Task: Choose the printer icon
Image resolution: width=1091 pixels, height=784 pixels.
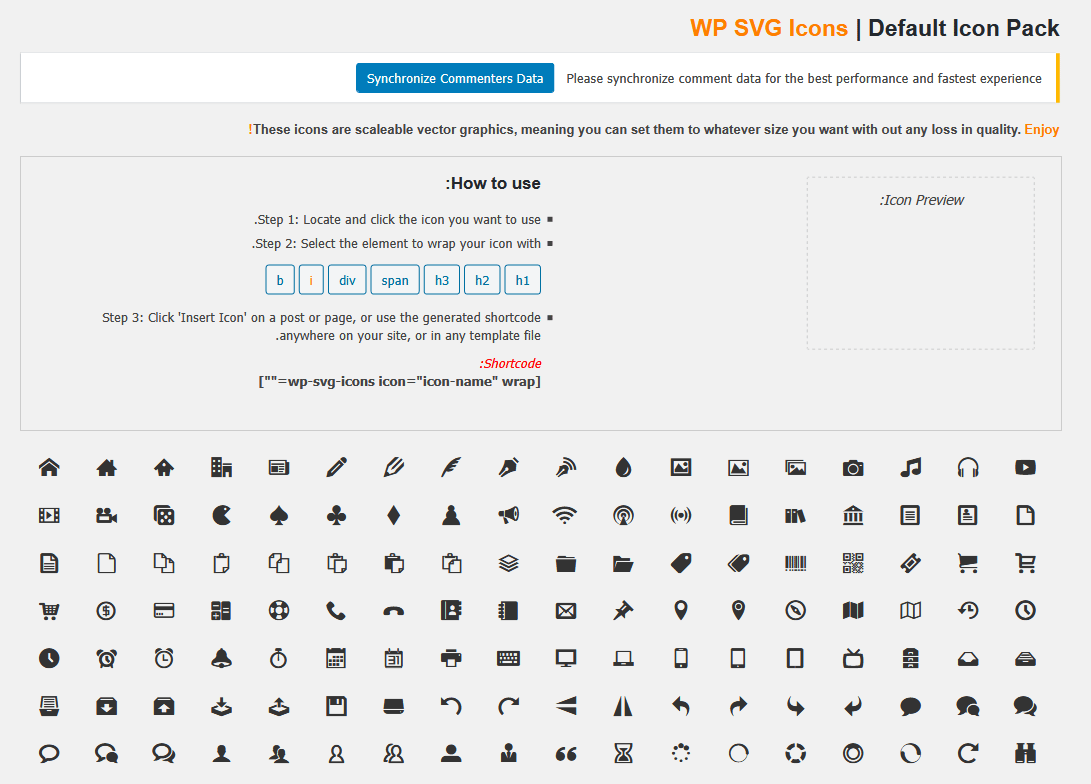Action: point(451,658)
